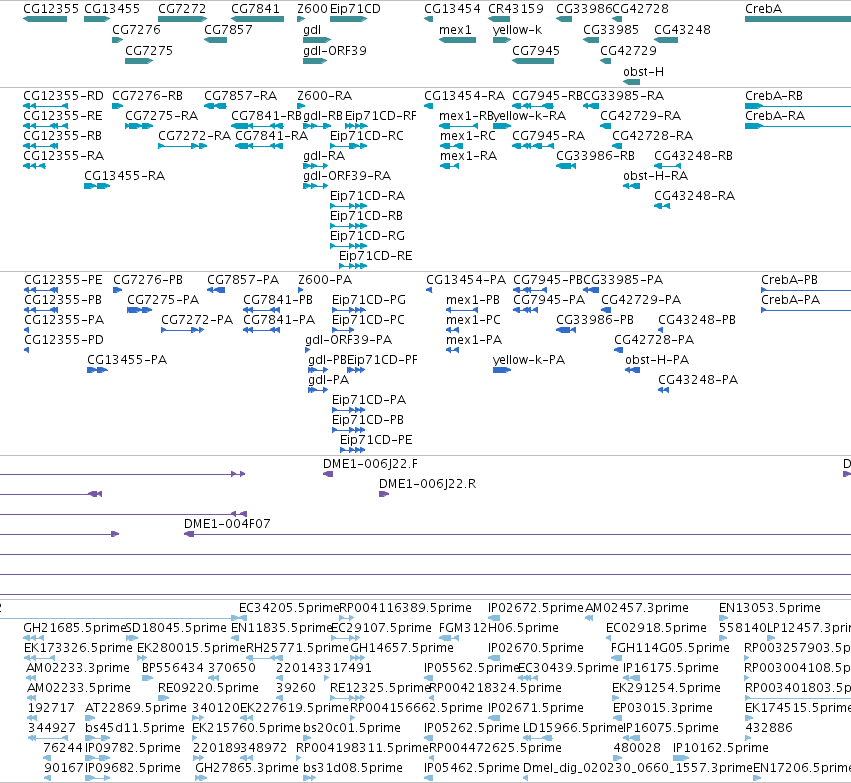Select the DME1-004F07 clone label

tap(227, 524)
